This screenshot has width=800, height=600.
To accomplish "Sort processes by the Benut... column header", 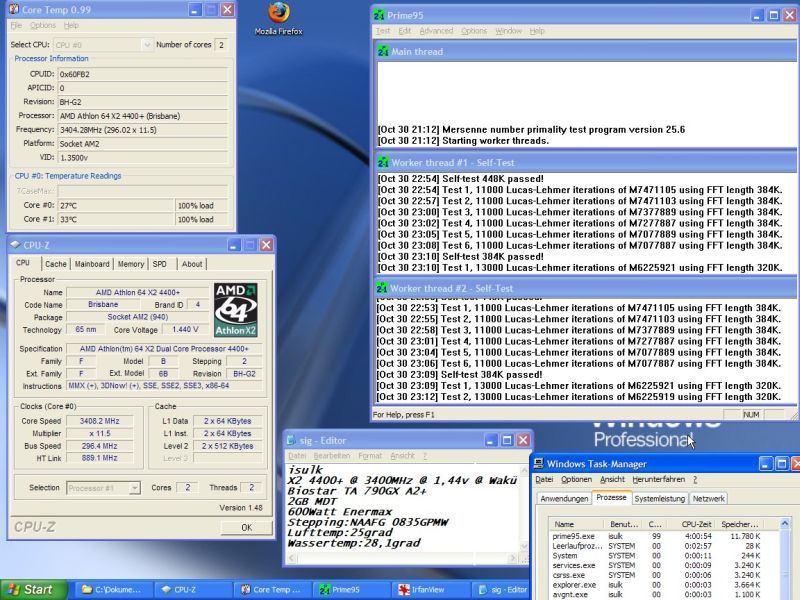I will click(x=624, y=524).
